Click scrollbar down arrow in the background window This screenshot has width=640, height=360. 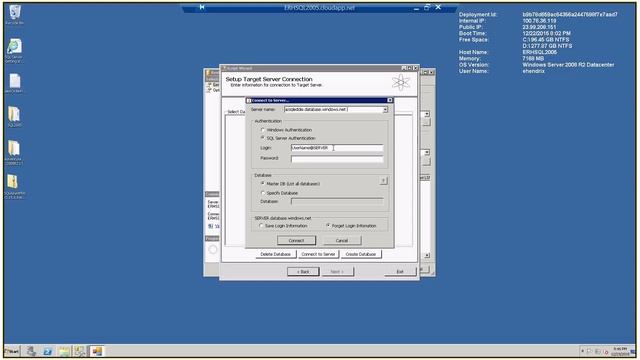(x=427, y=256)
